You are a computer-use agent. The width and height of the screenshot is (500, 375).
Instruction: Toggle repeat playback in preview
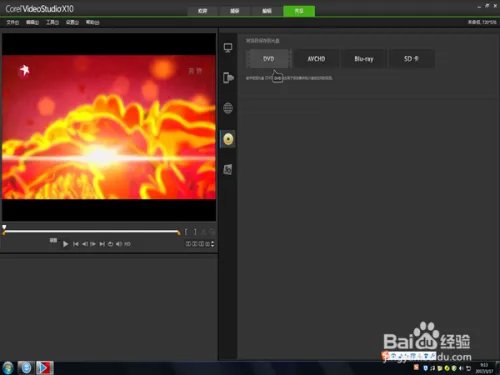pyautogui.click(x=110, y=244)
